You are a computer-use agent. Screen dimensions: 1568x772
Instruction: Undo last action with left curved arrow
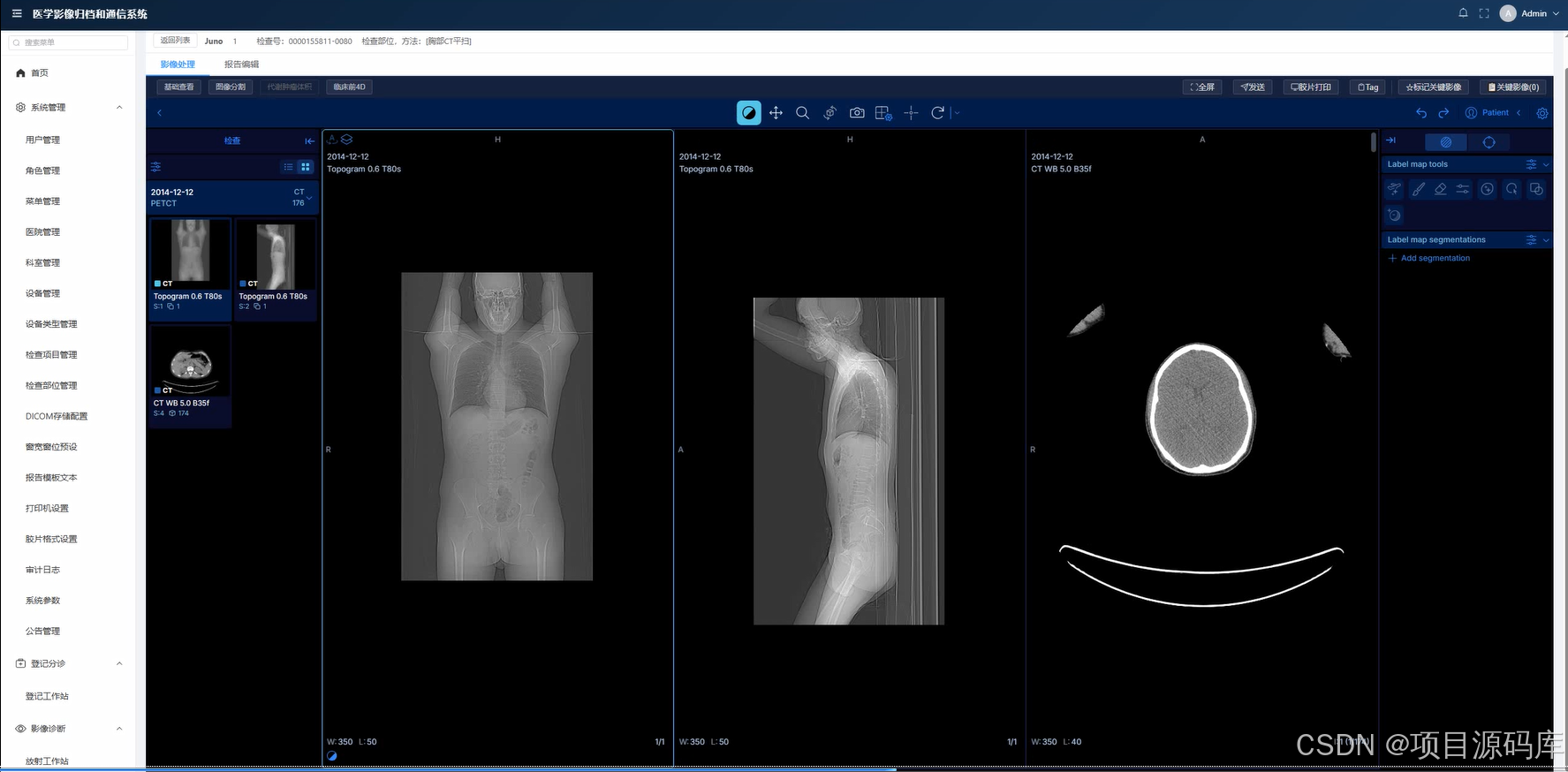[x=1420, y=113]
